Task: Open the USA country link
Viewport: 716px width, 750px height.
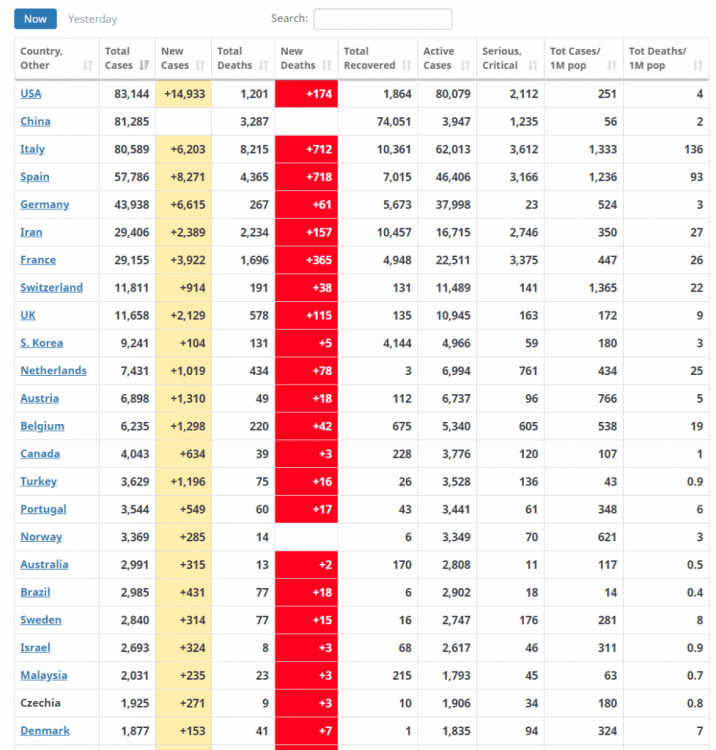Action: pos(31,94)
